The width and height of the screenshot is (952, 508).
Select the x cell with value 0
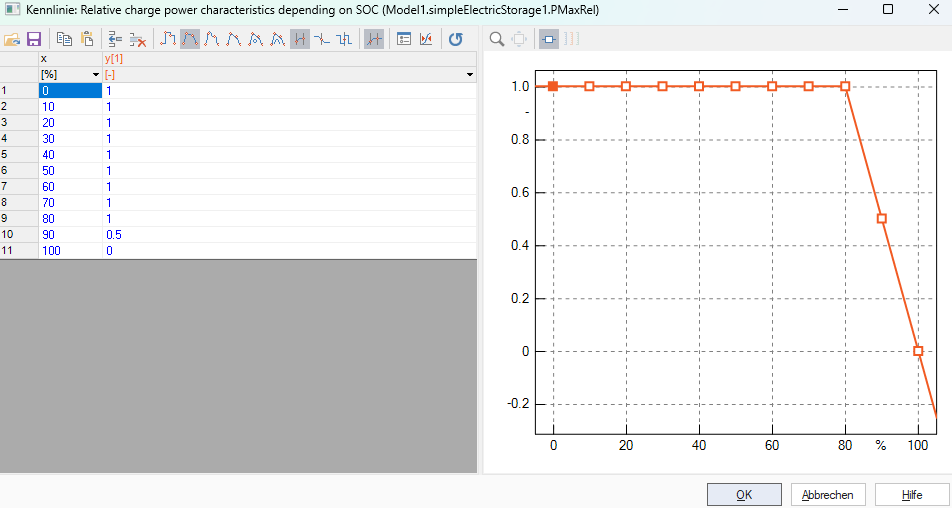[x=70, y=90]
